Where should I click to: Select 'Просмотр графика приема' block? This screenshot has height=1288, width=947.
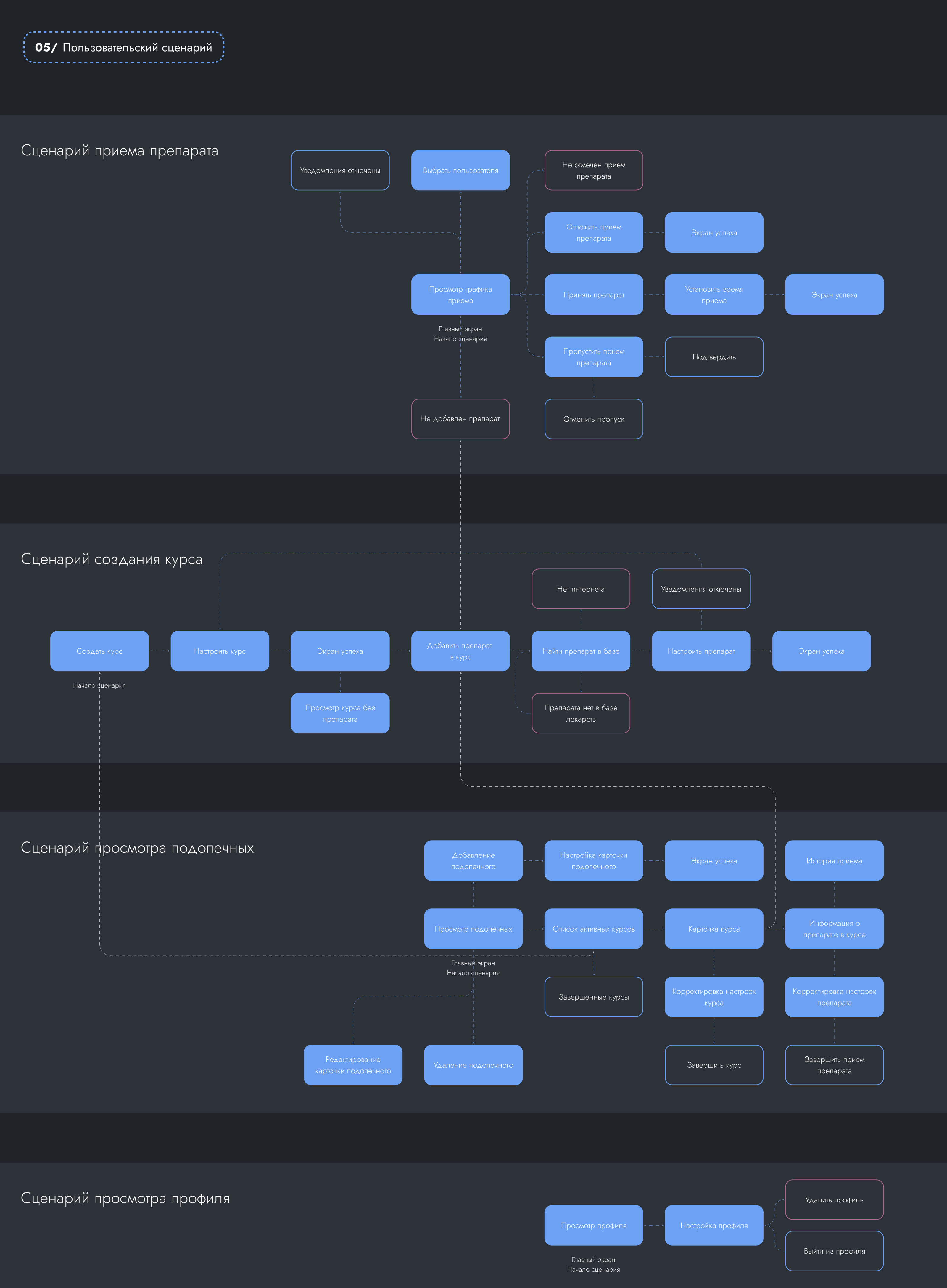(460, 295)
